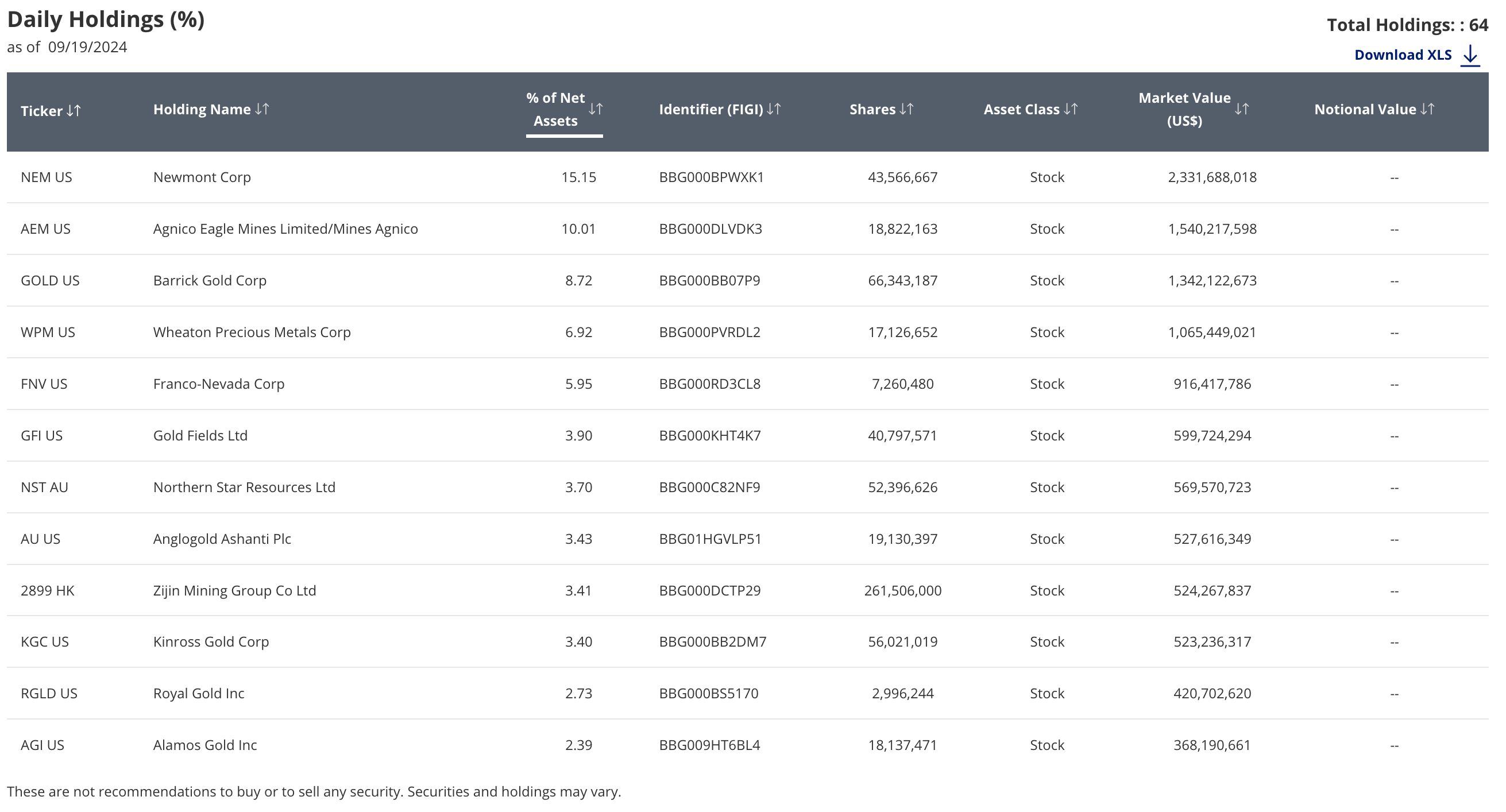Click the GOLD US ticker
Viewport: 1506px width, 812px height.
pyautogui.click(x=51, y=281)
